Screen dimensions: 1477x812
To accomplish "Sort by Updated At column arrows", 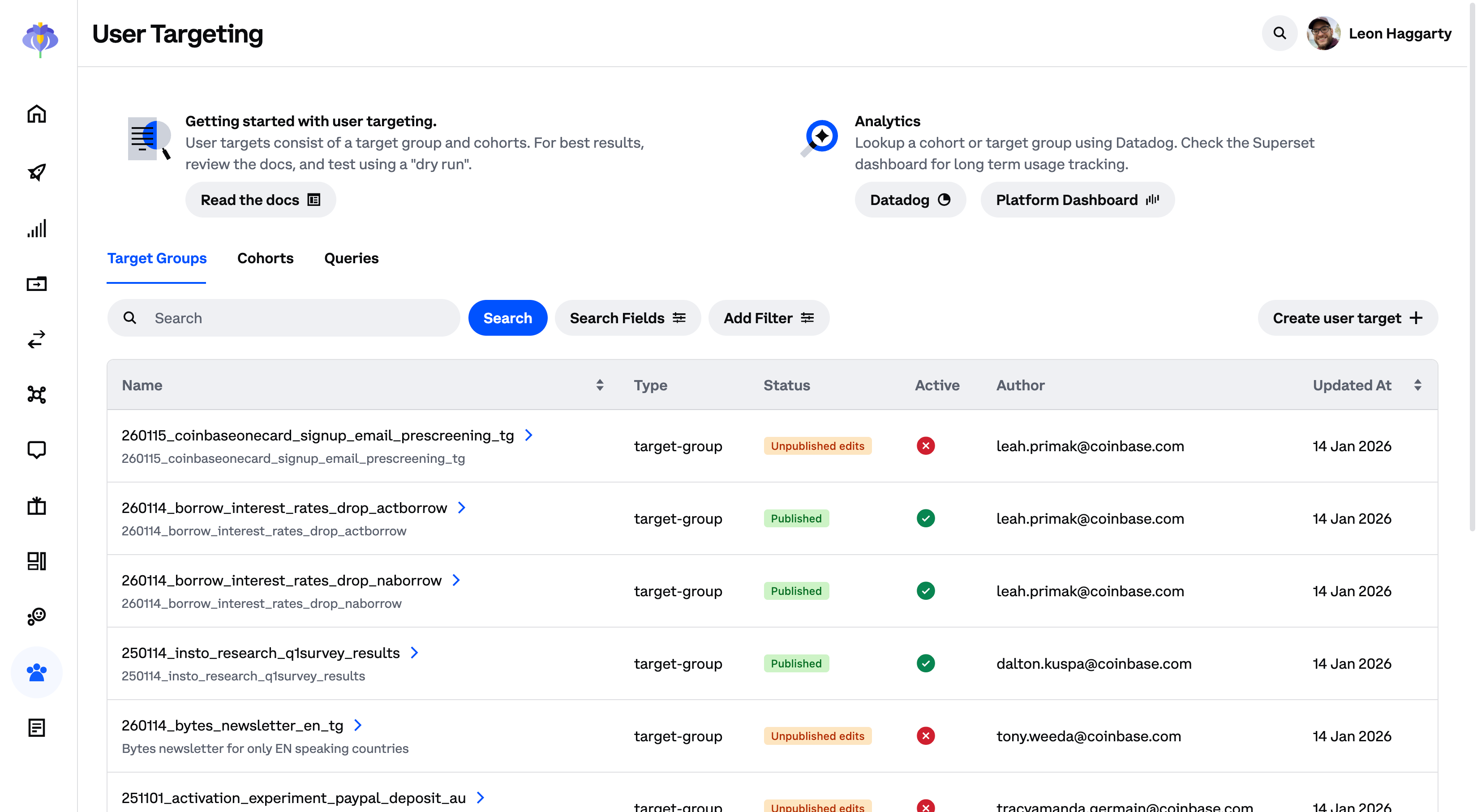I will (x=1417, y=385).
